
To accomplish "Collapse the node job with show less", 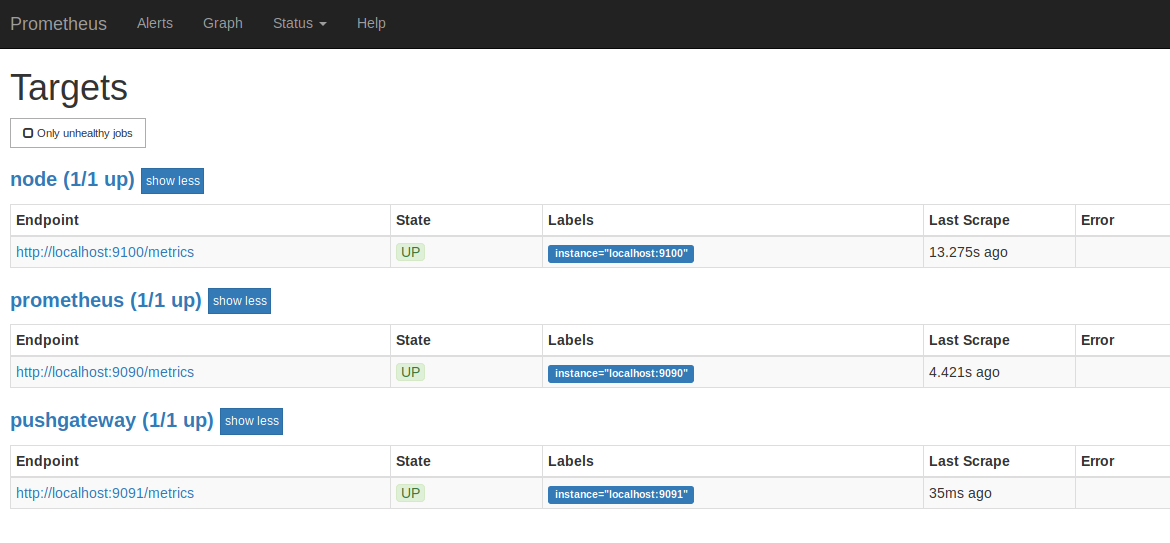I will click(x=172, y=181).
